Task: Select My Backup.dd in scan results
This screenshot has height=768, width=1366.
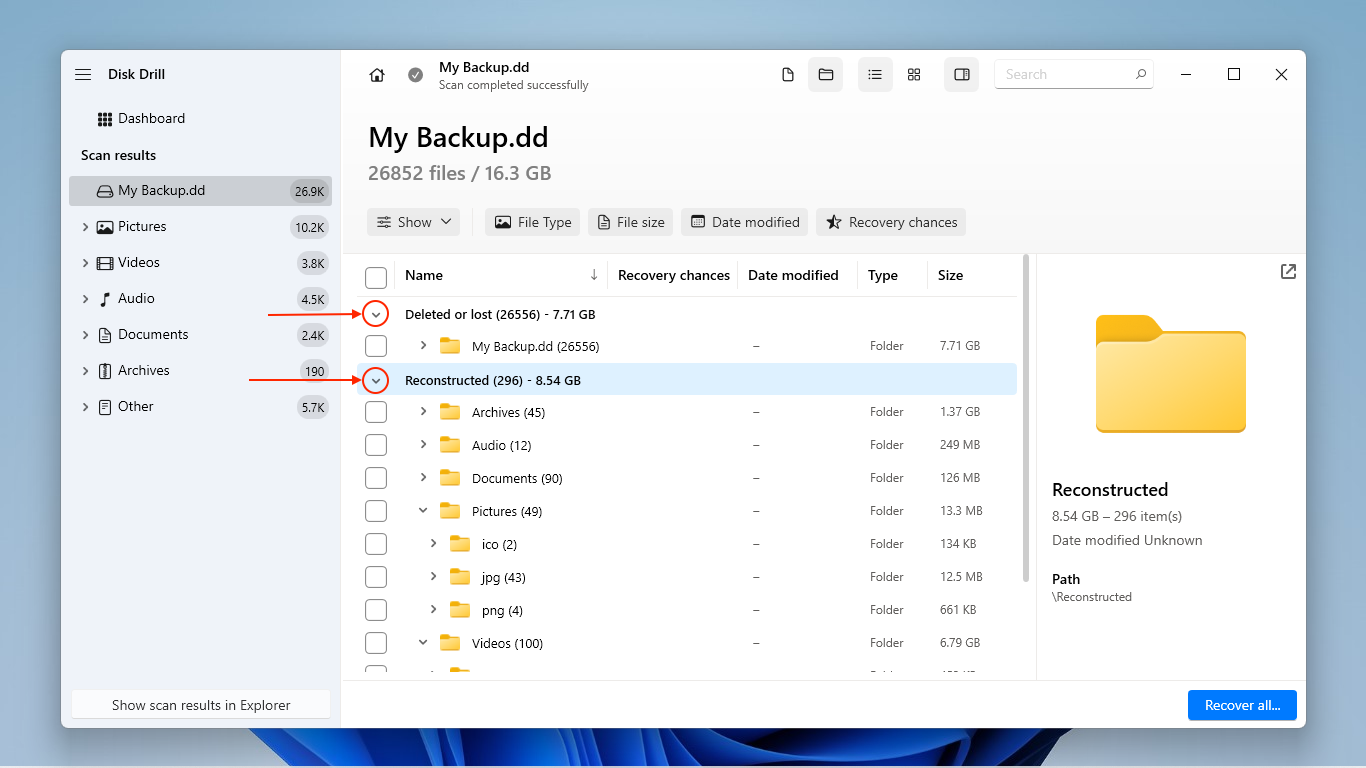Action: [150, 190]
